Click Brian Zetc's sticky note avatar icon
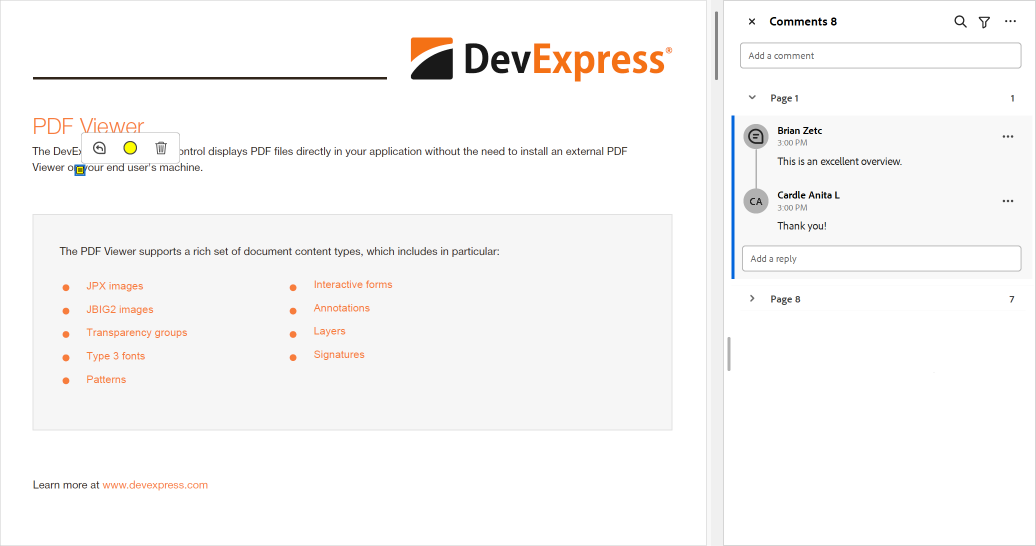The height and width of the screenshot is (546, 1036). coord(756,137)
